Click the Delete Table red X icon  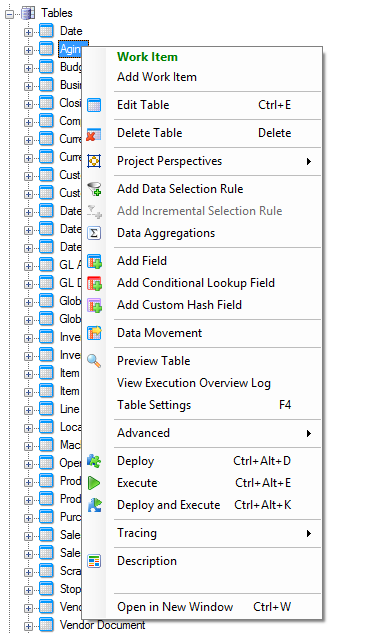[x=94, y=134]
